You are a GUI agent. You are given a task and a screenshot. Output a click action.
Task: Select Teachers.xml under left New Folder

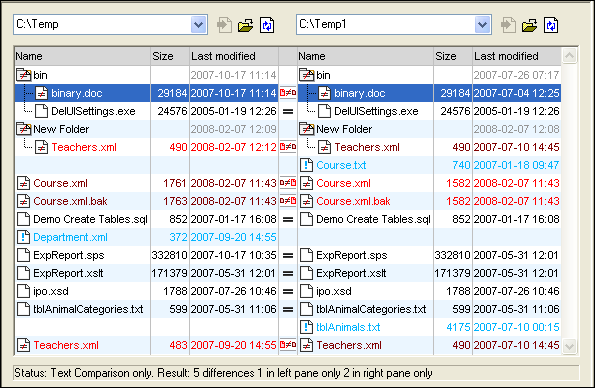click(x=84, y=147)
